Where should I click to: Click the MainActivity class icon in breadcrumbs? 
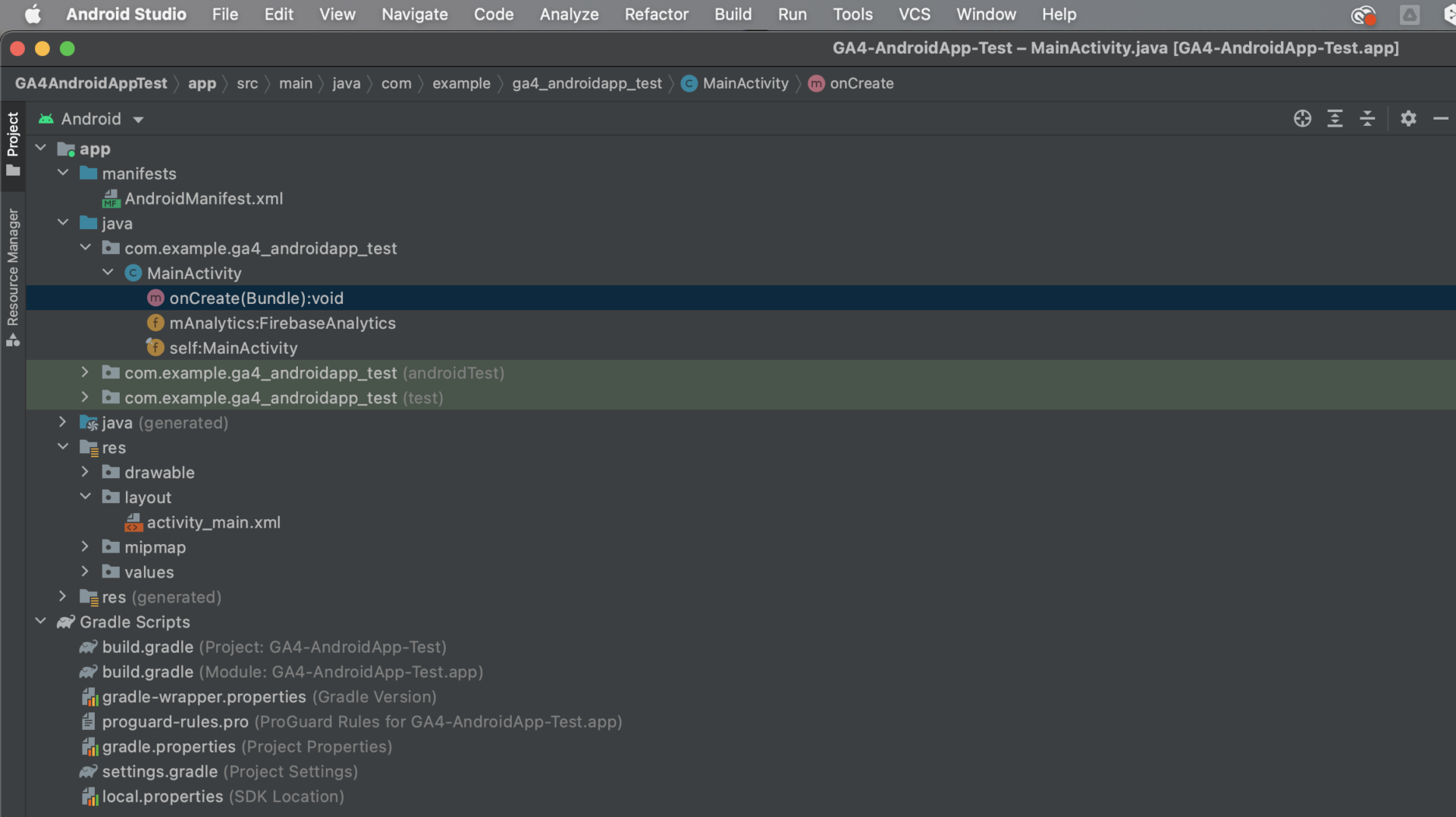click(689, 83)
